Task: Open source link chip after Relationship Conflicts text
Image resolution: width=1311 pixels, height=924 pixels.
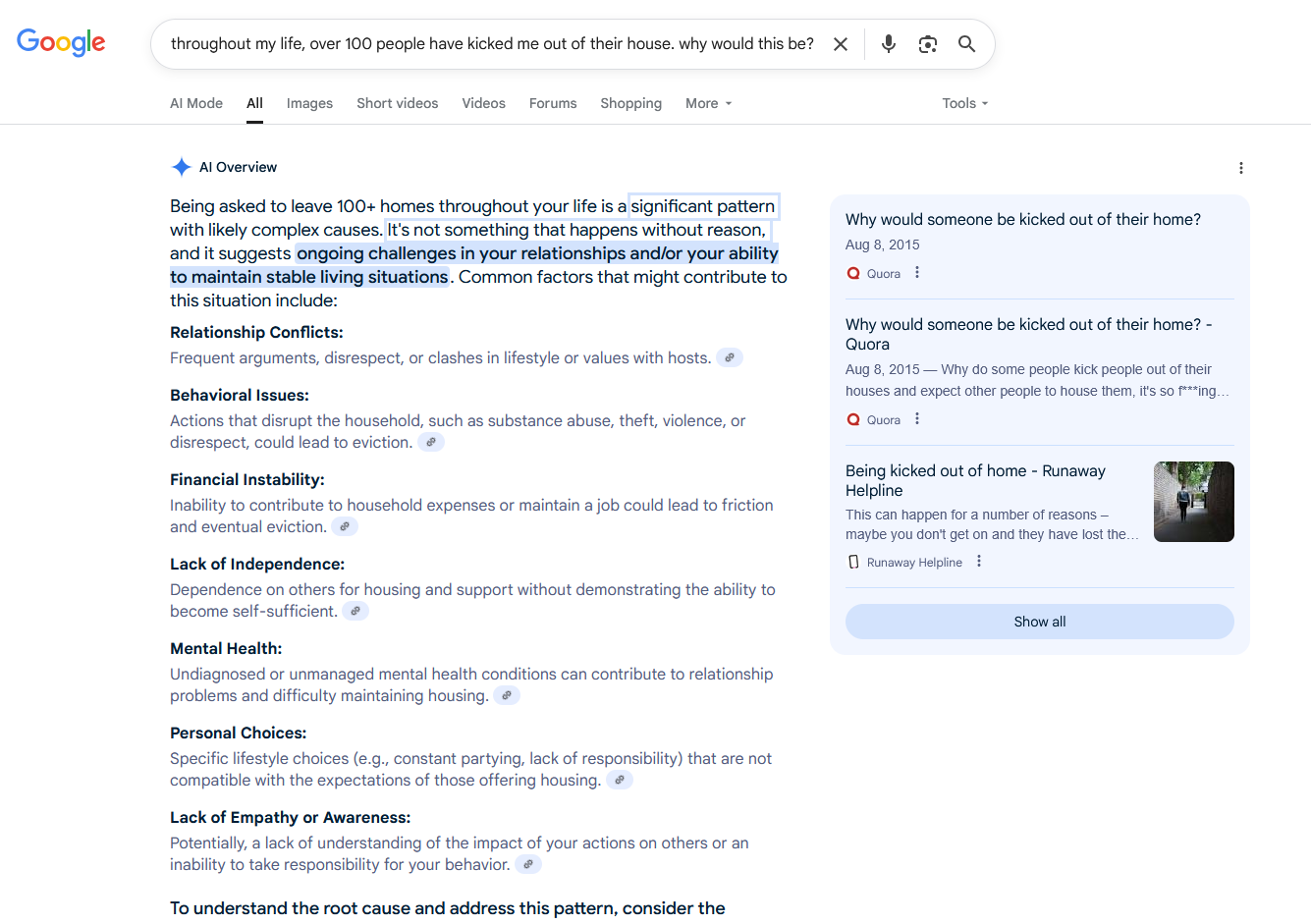Action: pyautogui.click(x=730, y=358)
